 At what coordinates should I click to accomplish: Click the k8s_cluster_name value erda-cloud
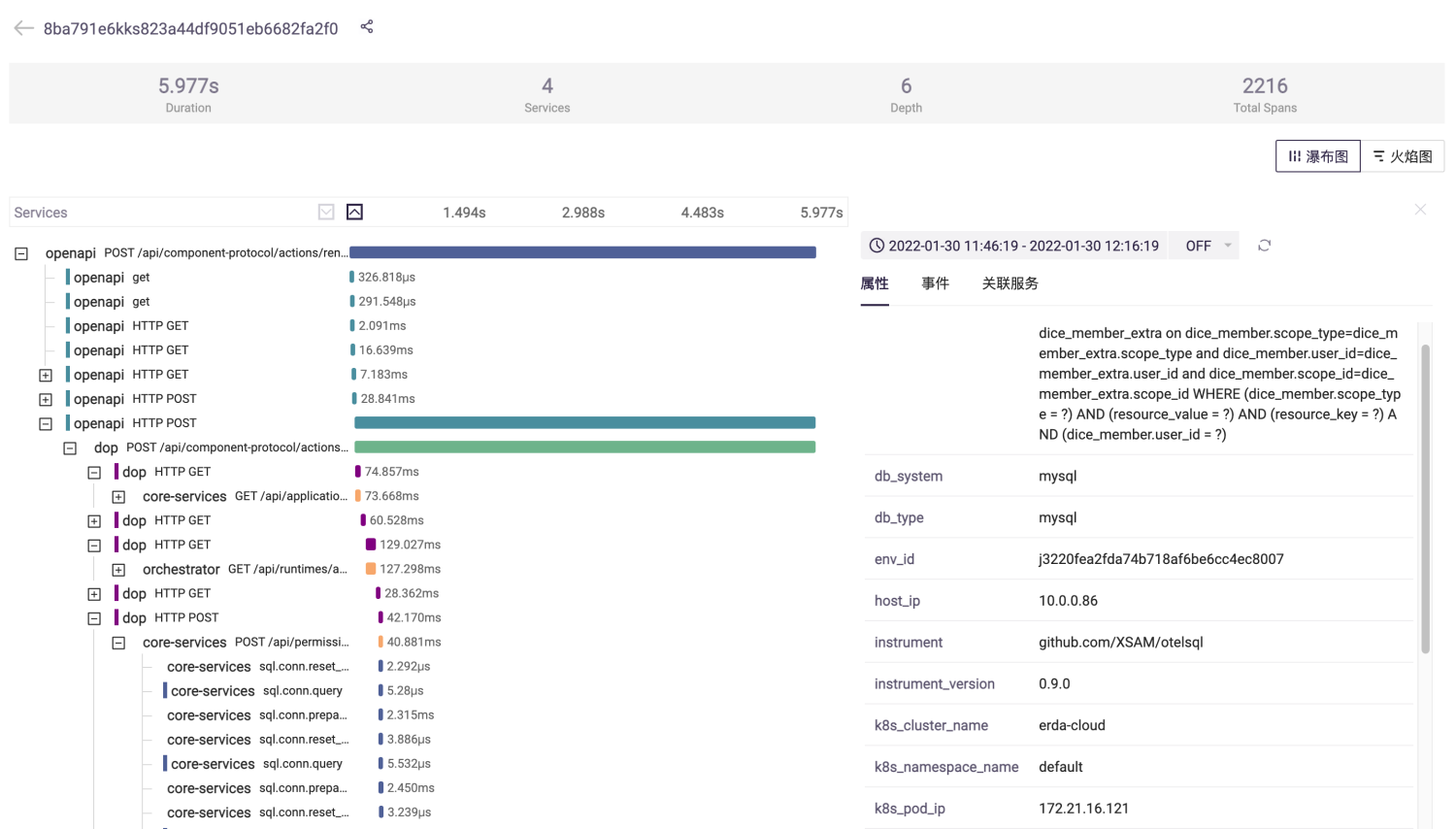(x=1072, y=725)
